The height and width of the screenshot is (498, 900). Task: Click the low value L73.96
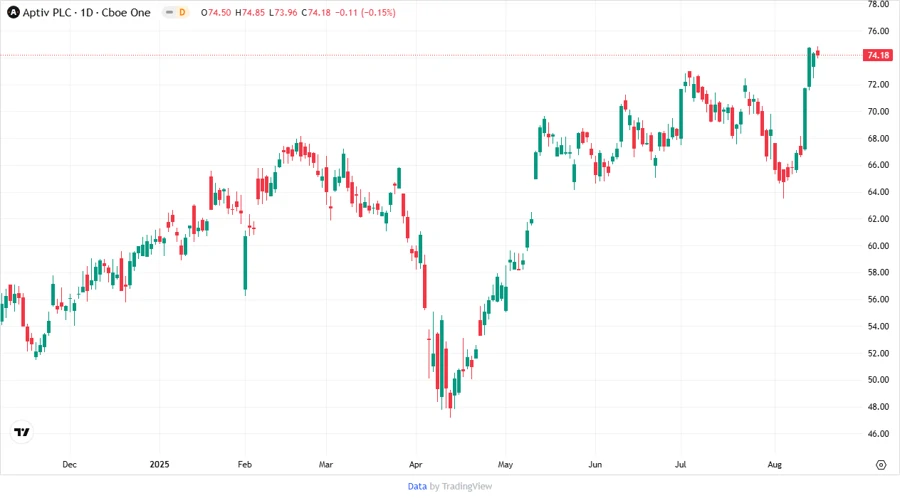click(x=284, y=13)
